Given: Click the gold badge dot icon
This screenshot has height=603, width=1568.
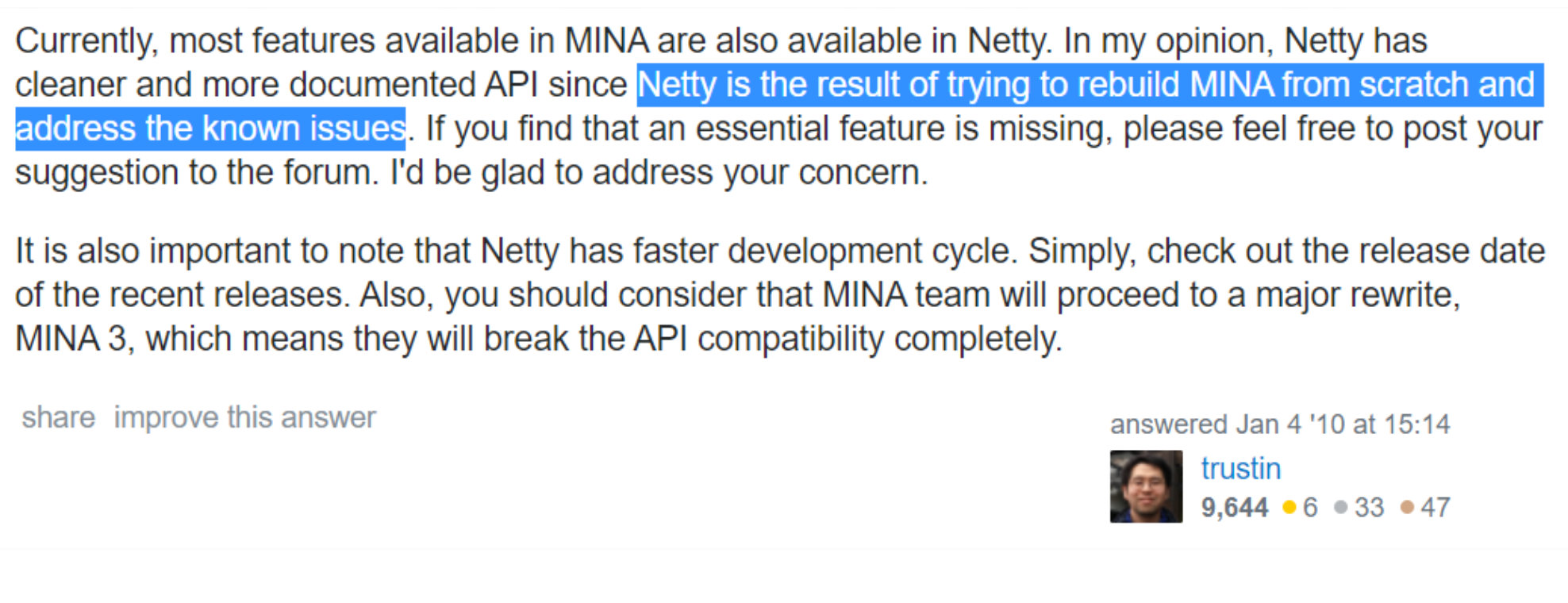Looking at the screenshot, I should point(1289,507).
